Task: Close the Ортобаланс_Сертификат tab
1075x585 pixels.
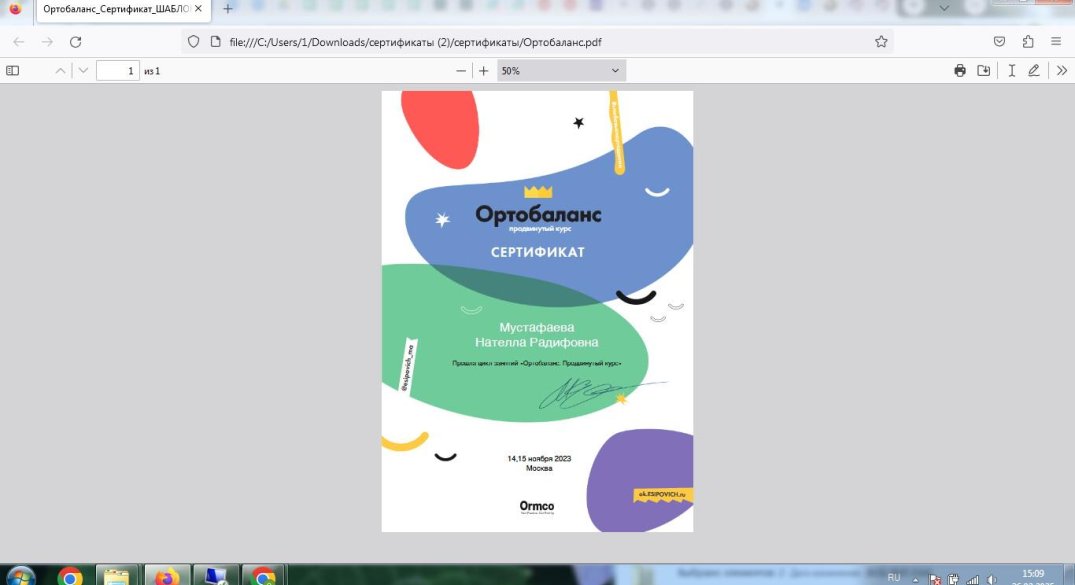Action: (198, 9)
